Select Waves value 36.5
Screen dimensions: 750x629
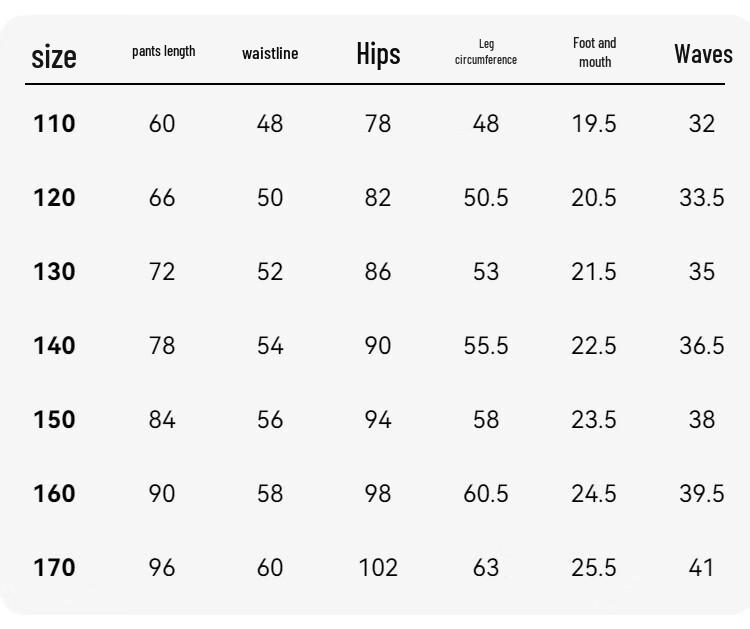click(702, 346)
